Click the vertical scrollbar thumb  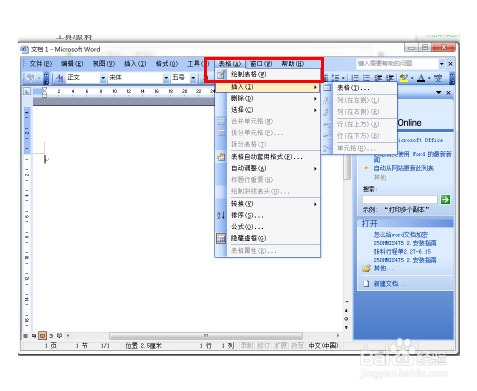[x=347, y=168]
